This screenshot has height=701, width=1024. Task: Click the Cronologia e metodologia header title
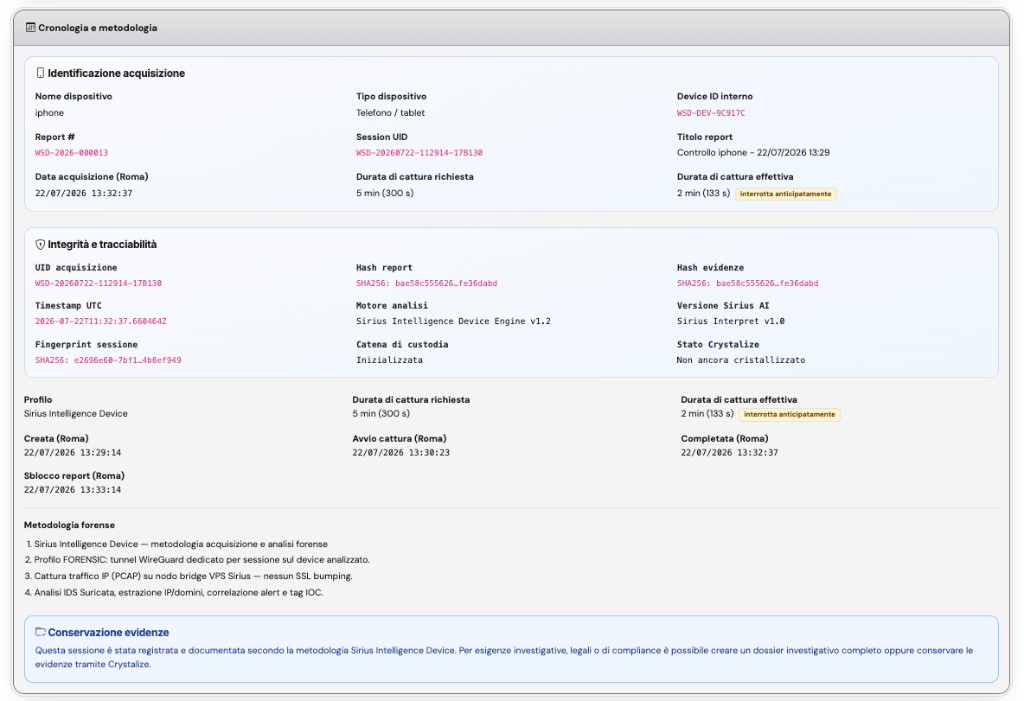(x=98, y=27)
